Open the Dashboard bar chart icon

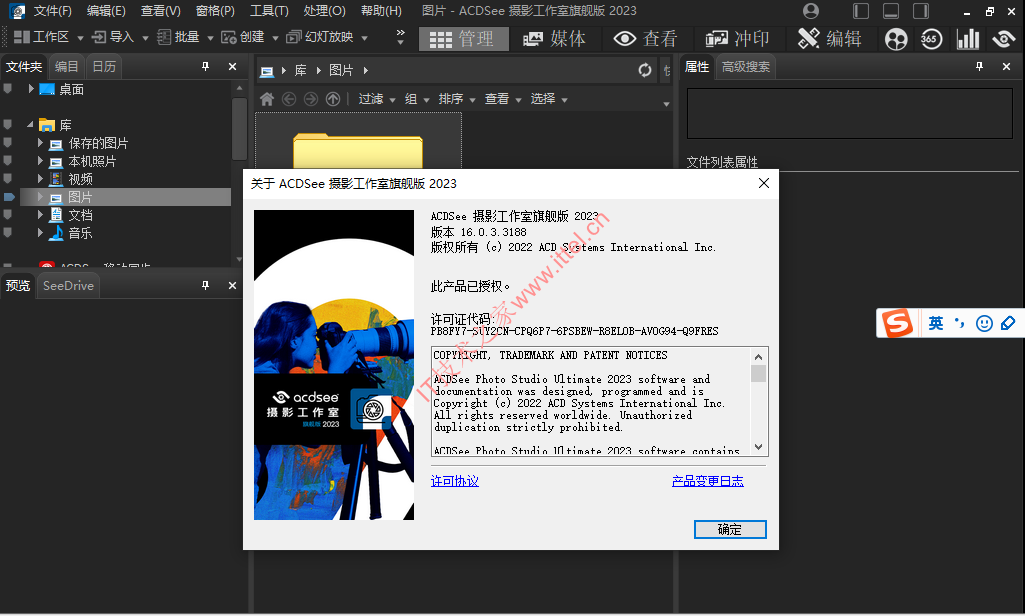(967, 39)
